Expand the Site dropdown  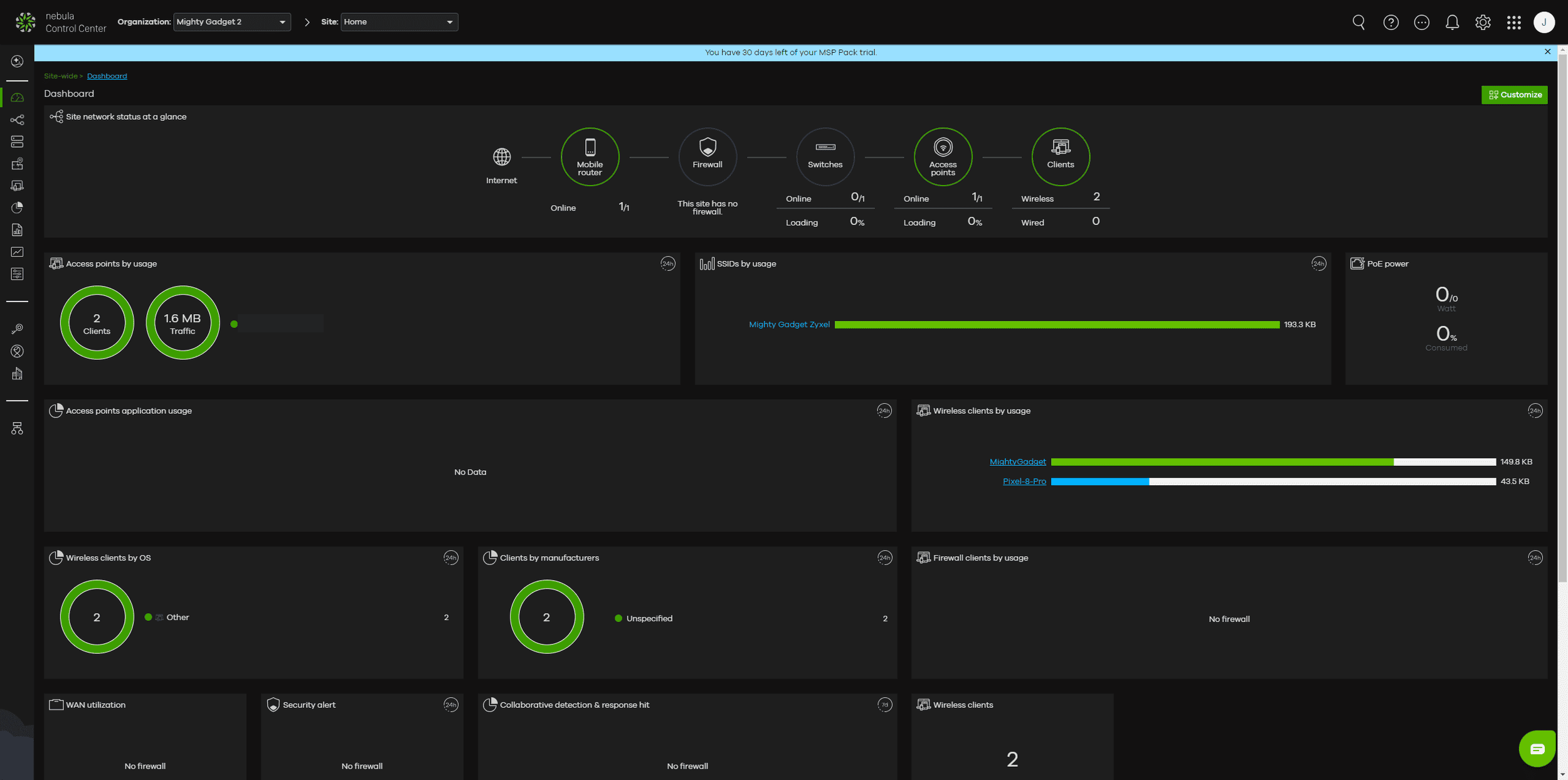pyautogui.click(x=399, y=22)
